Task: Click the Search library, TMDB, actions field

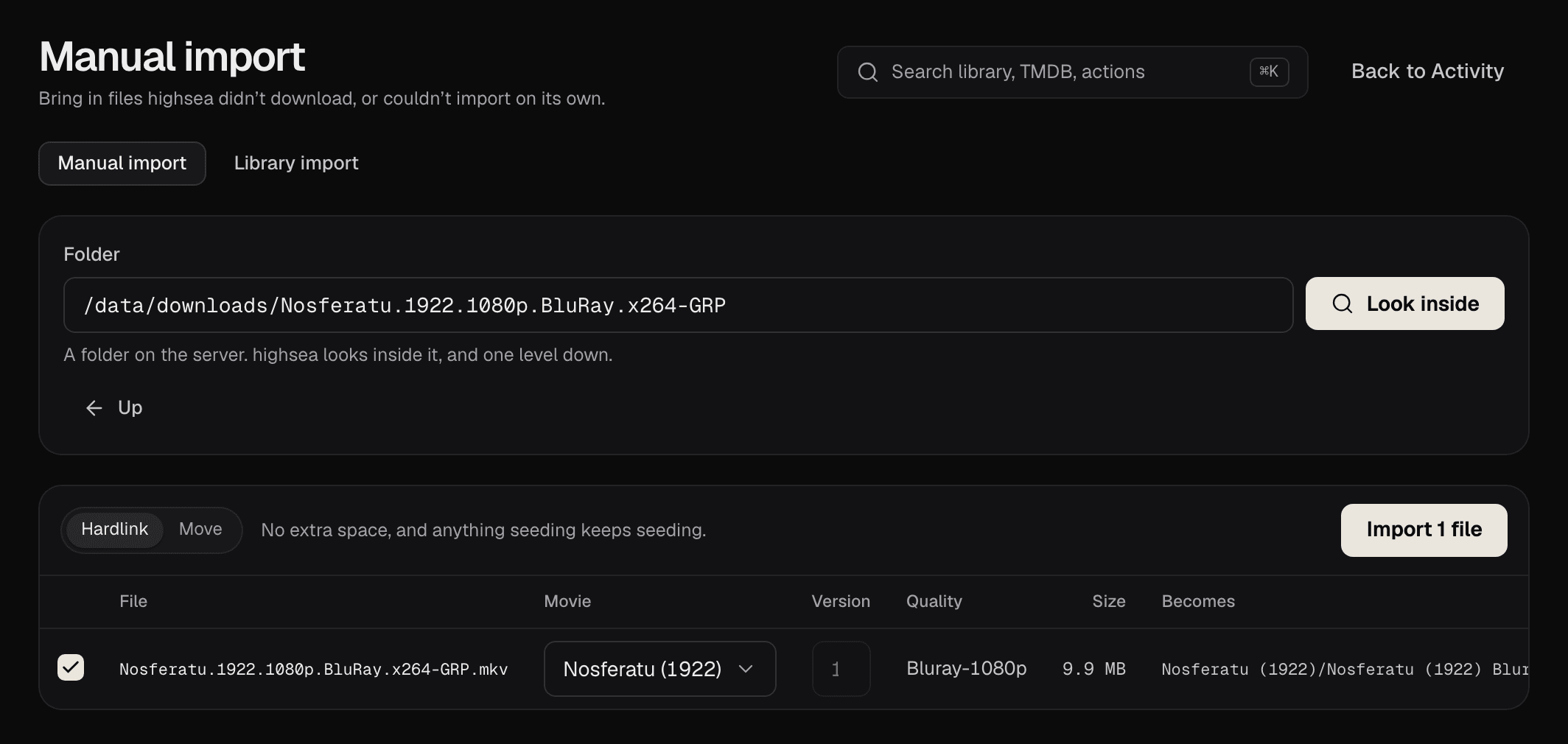Action: click(x=1072, y=72)
